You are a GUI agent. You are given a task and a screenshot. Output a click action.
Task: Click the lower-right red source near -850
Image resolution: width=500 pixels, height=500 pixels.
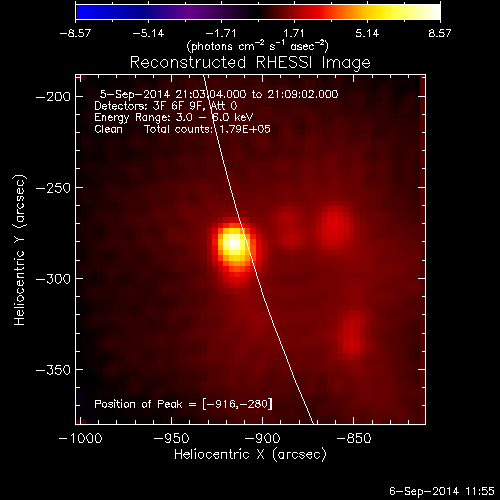pyautogui.click(x=351, y=335)
